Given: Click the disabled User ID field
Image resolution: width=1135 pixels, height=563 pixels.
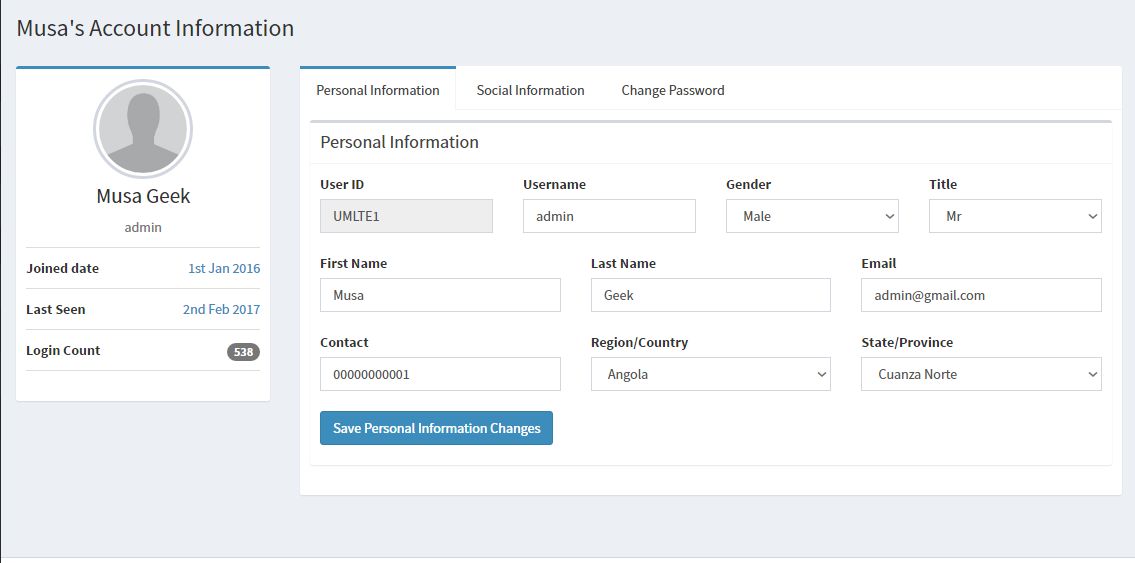Looking at the screenshot, I should (406, 216).
